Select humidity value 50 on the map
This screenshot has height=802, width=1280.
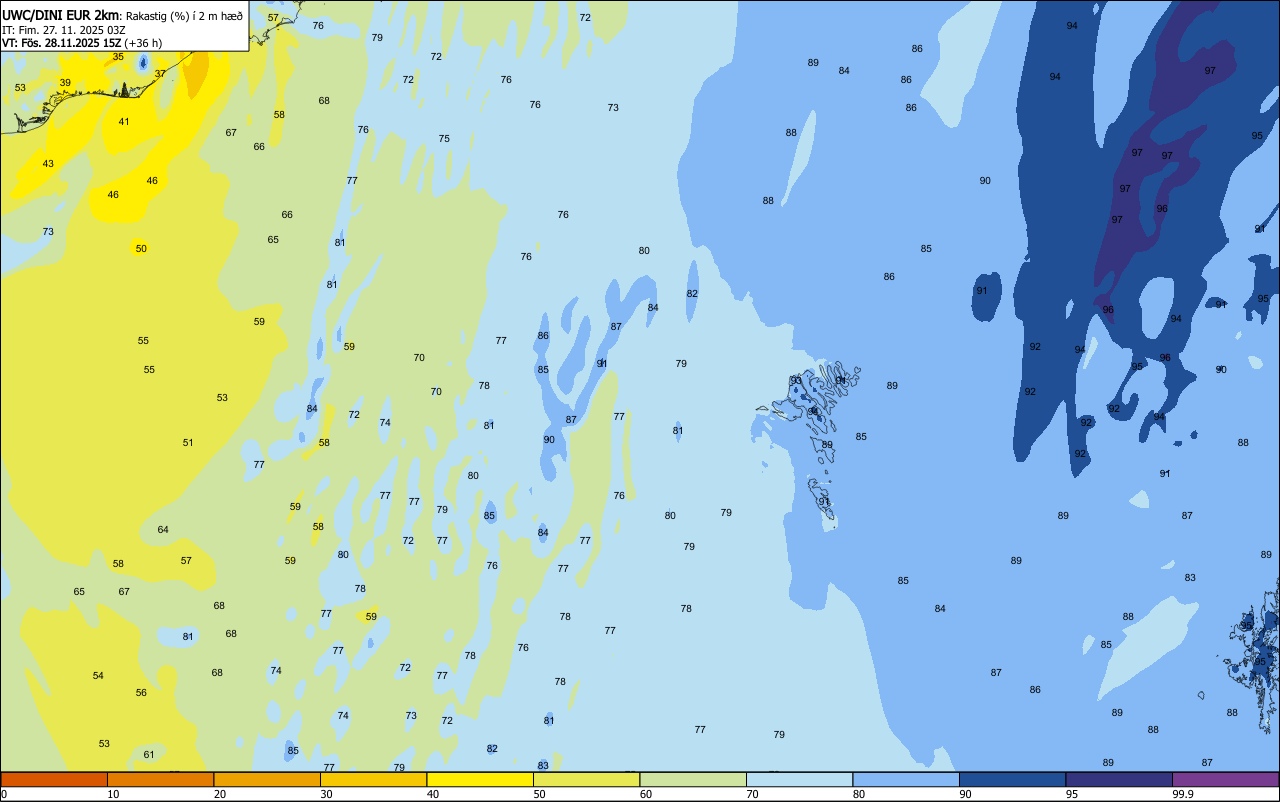point(141,249)
